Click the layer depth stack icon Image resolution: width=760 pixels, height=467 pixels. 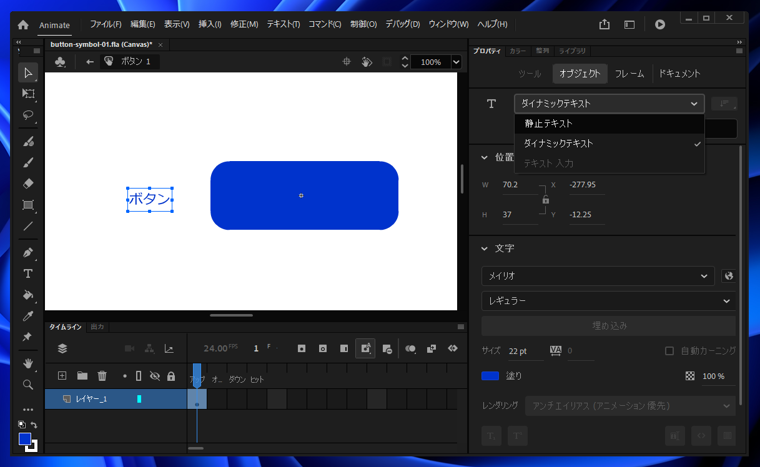pyautogui.click(x=62, y=348)
